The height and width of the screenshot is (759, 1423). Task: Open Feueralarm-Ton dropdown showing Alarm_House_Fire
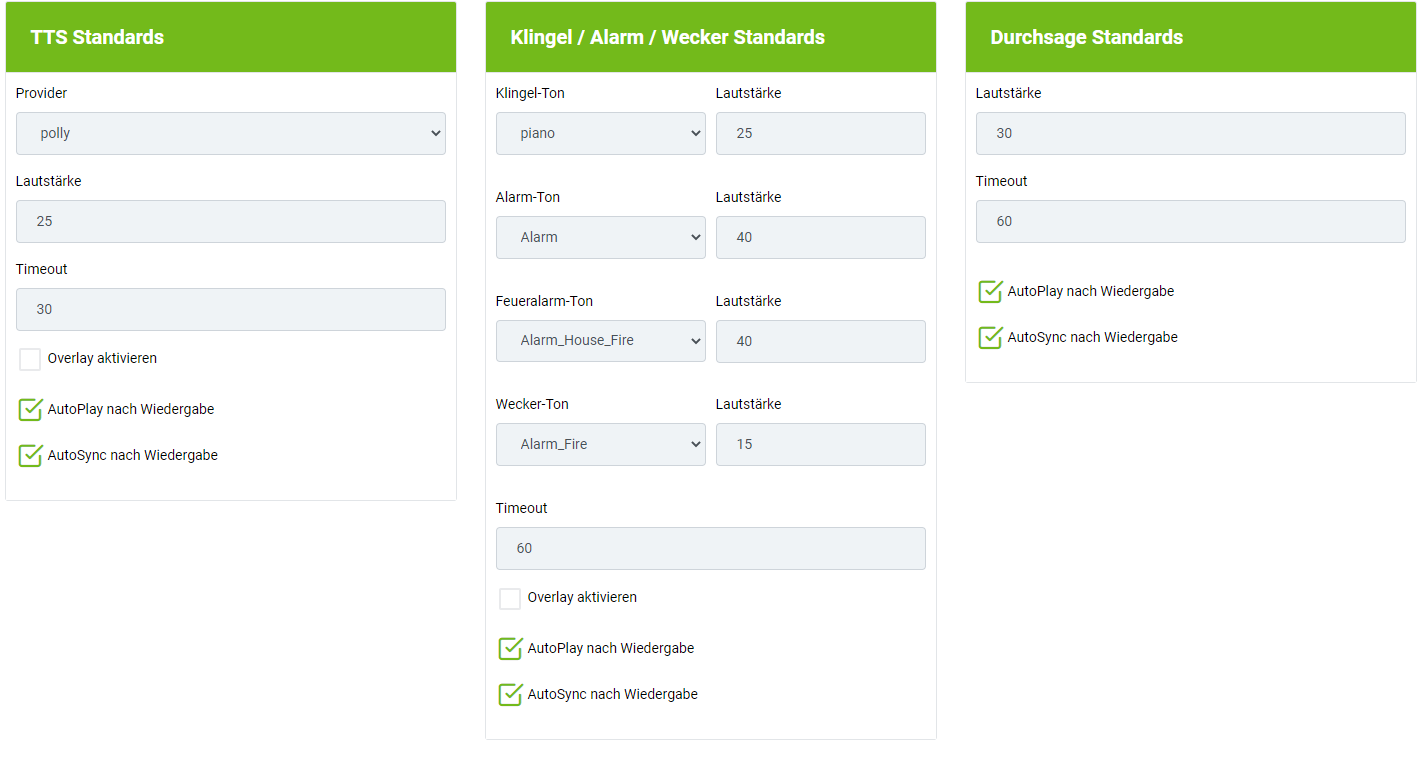click(x=600, y=341)
